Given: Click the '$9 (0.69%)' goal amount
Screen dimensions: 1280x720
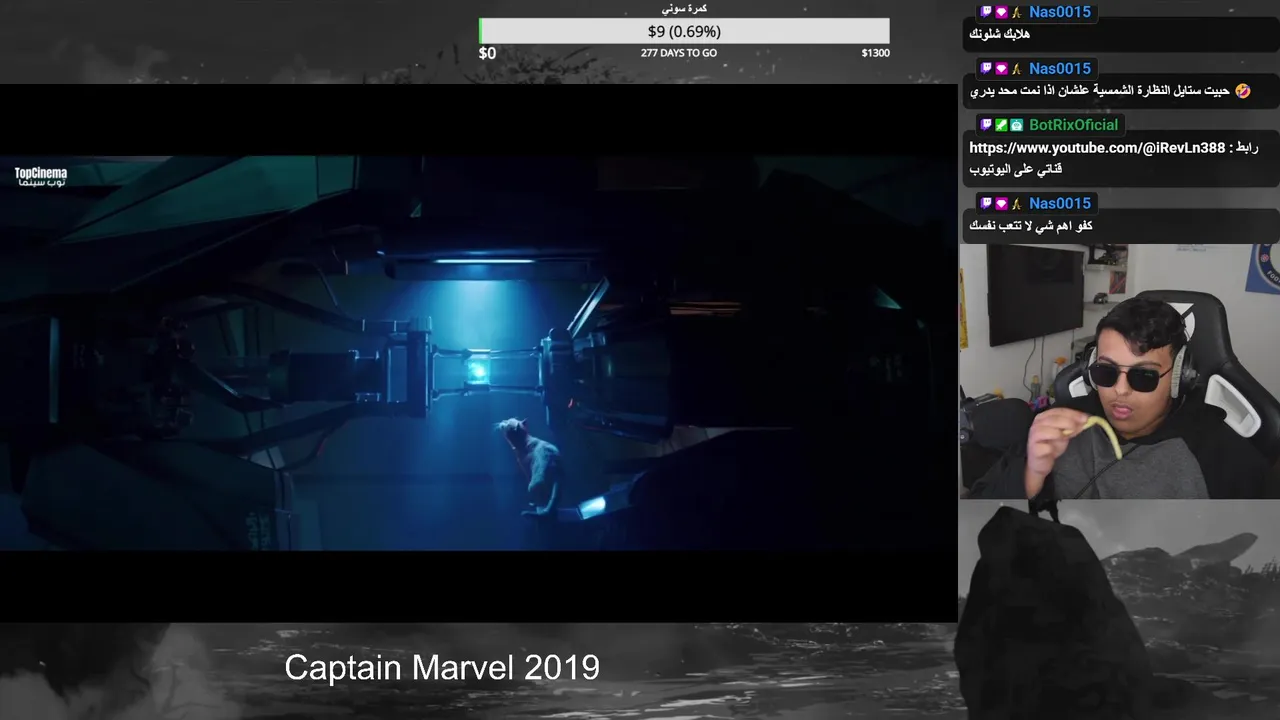Looking at the screenshot, I should 684,32.
